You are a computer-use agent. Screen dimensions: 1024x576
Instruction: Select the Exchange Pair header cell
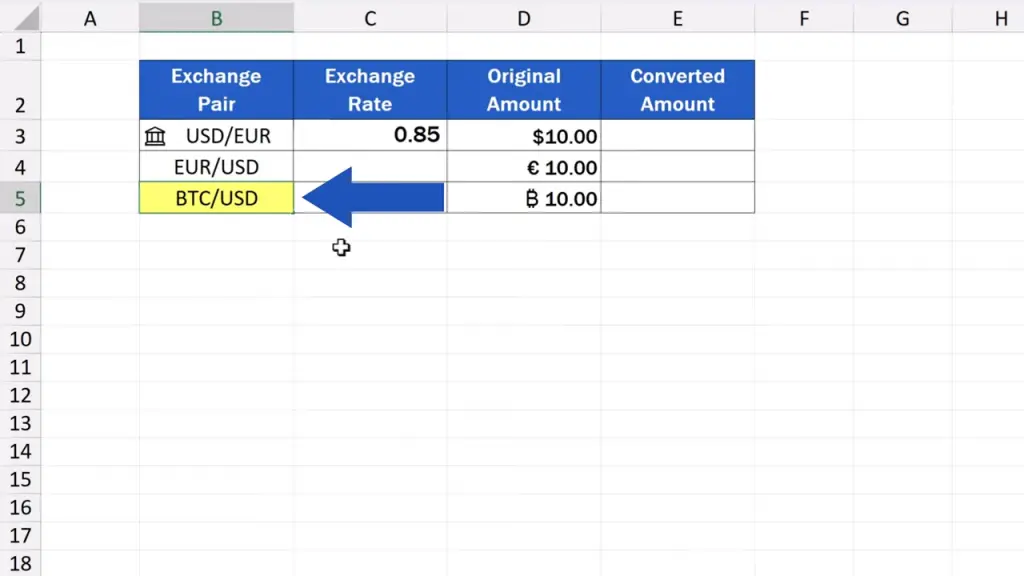pos(216,90)
